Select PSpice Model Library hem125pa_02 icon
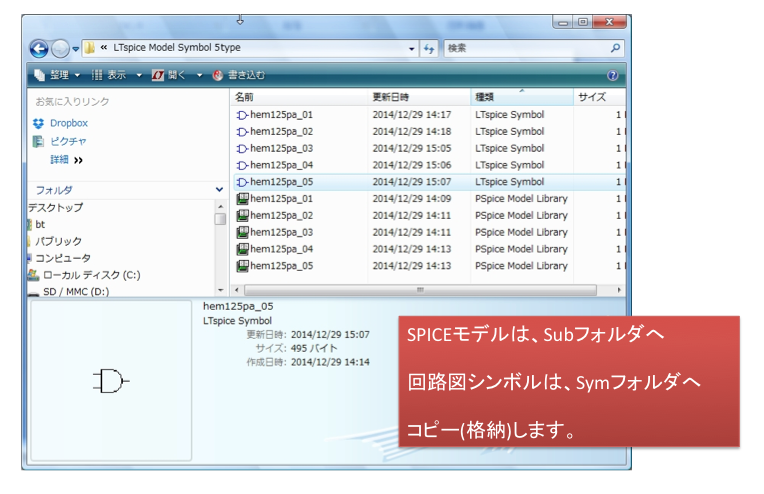Image resolution: width=764 pixels, height=494 pixels. (x=243, y=215)
